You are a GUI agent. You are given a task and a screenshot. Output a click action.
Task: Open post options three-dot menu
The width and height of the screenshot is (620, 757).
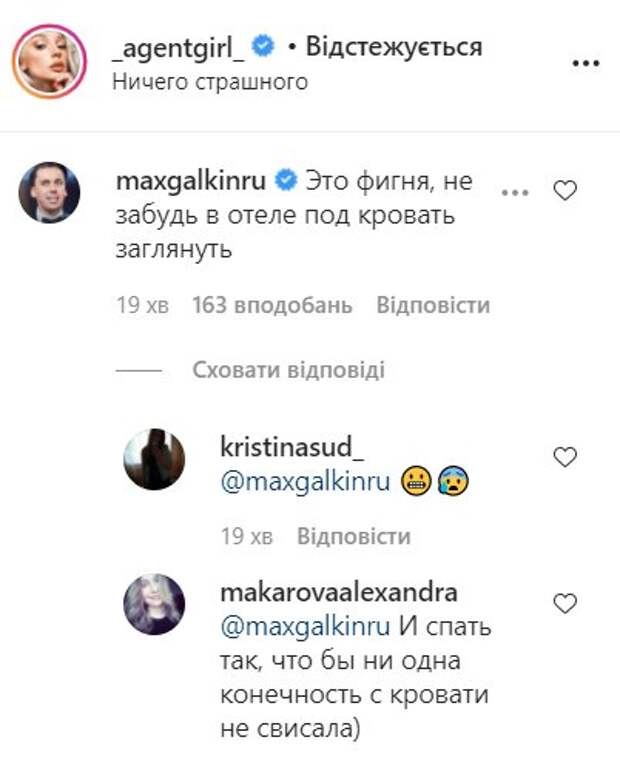(584, 62)
